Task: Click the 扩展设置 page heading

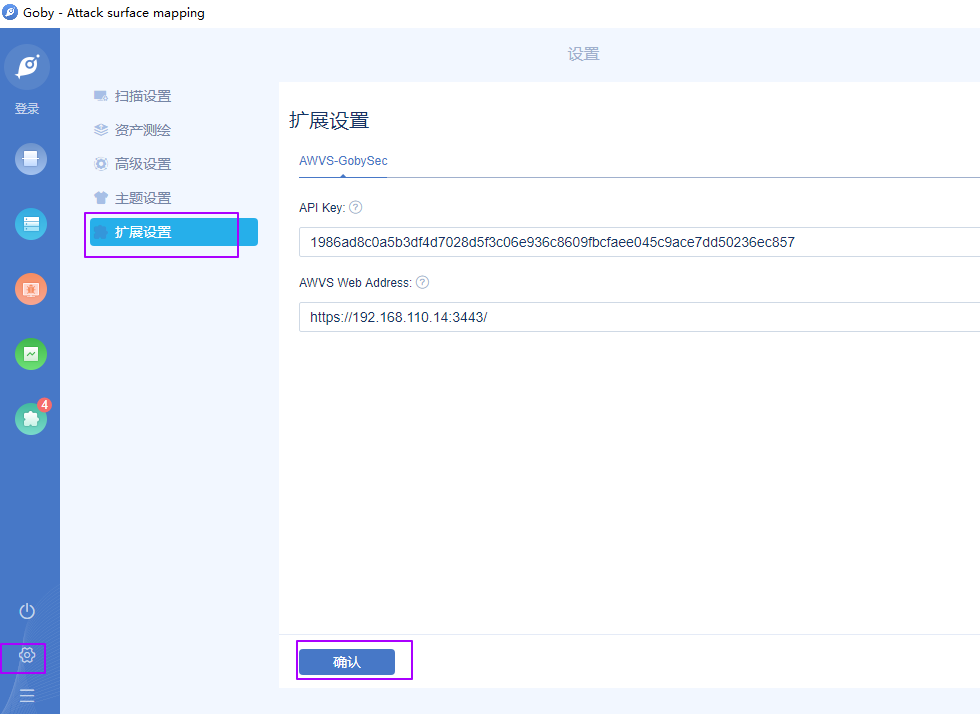Action: [329, 121]
